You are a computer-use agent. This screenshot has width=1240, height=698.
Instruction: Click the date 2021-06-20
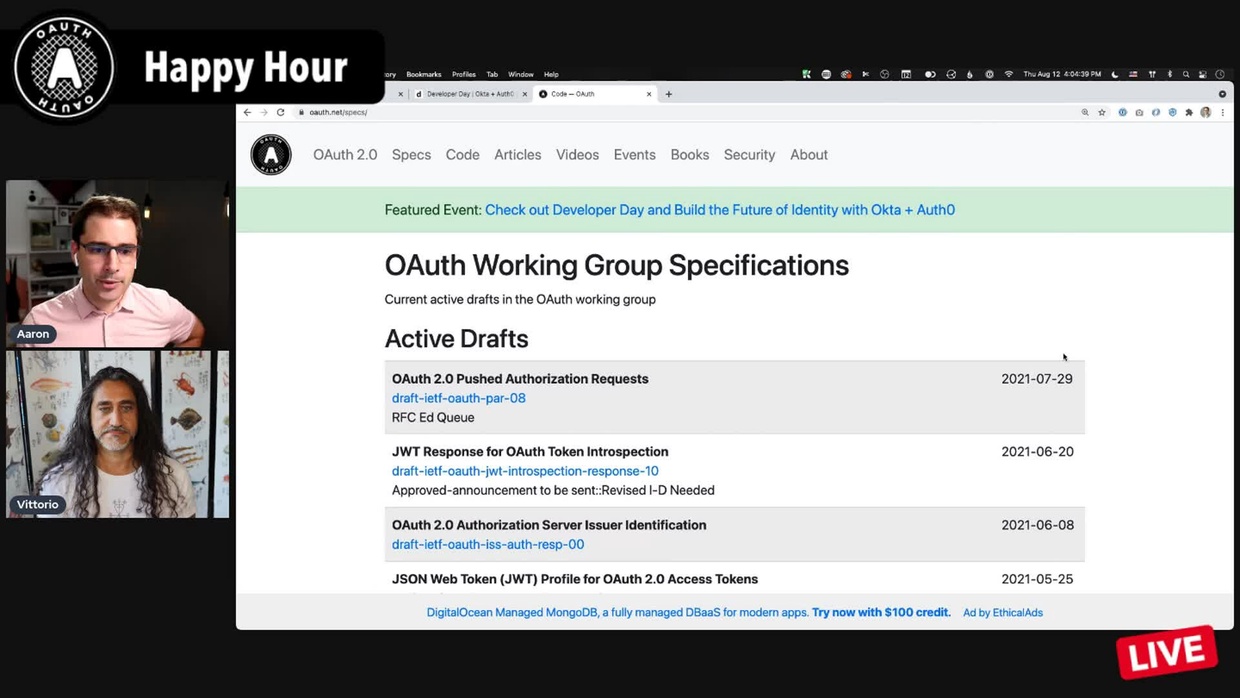tap(1037, 452)
